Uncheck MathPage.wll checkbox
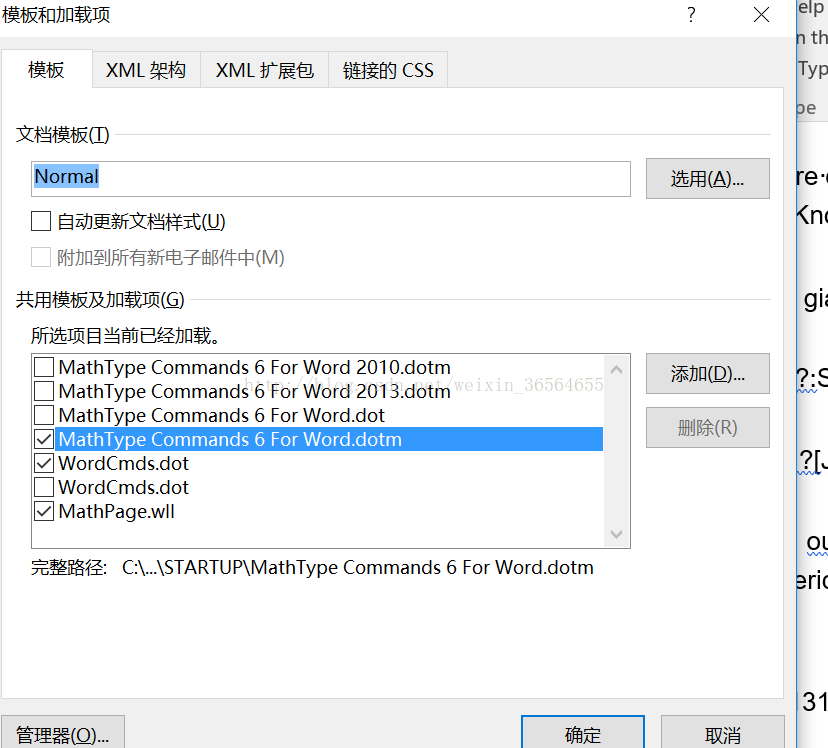 click(x=44, y=511)
